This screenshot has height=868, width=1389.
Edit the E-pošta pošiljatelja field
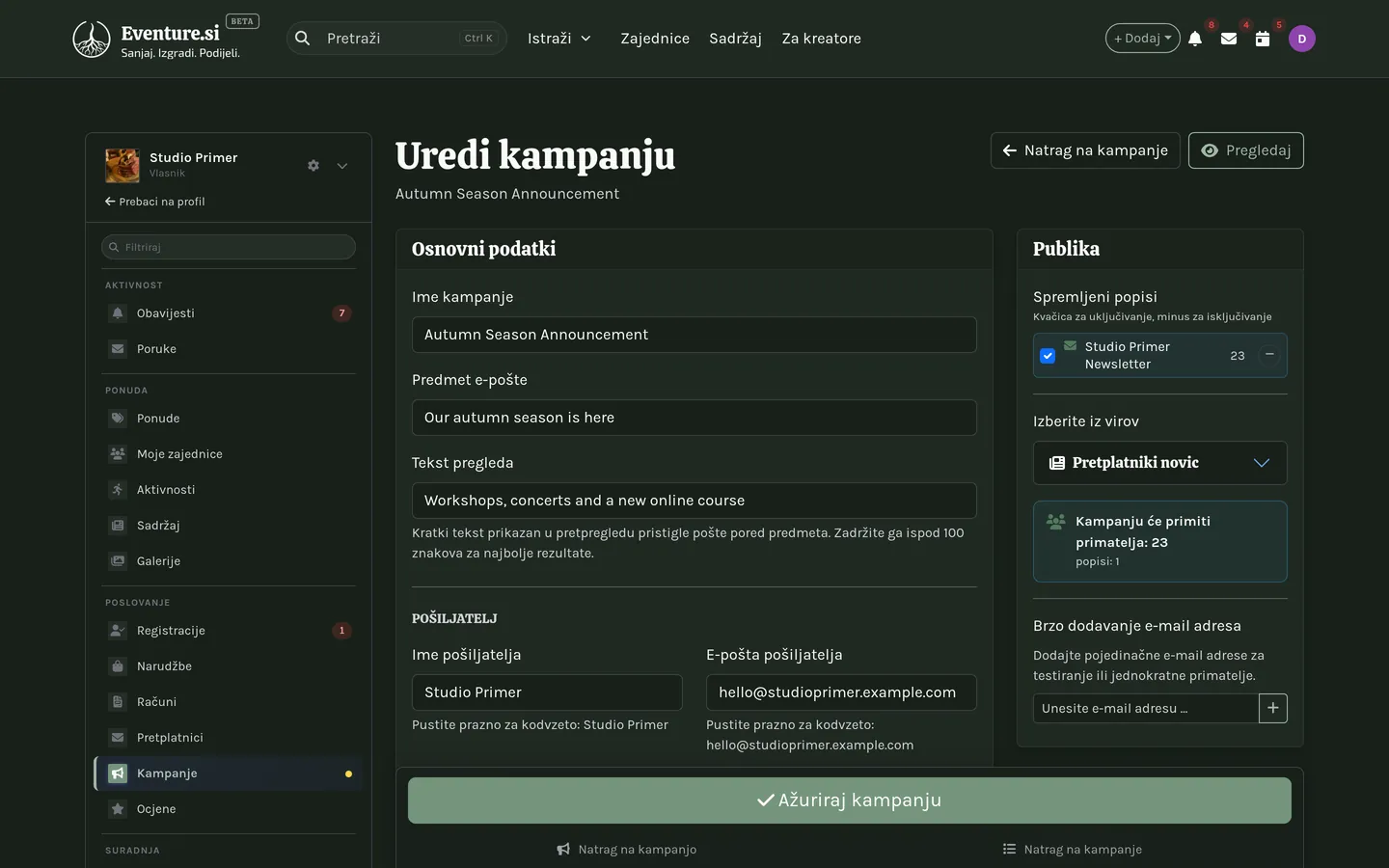tap(841, 692)
